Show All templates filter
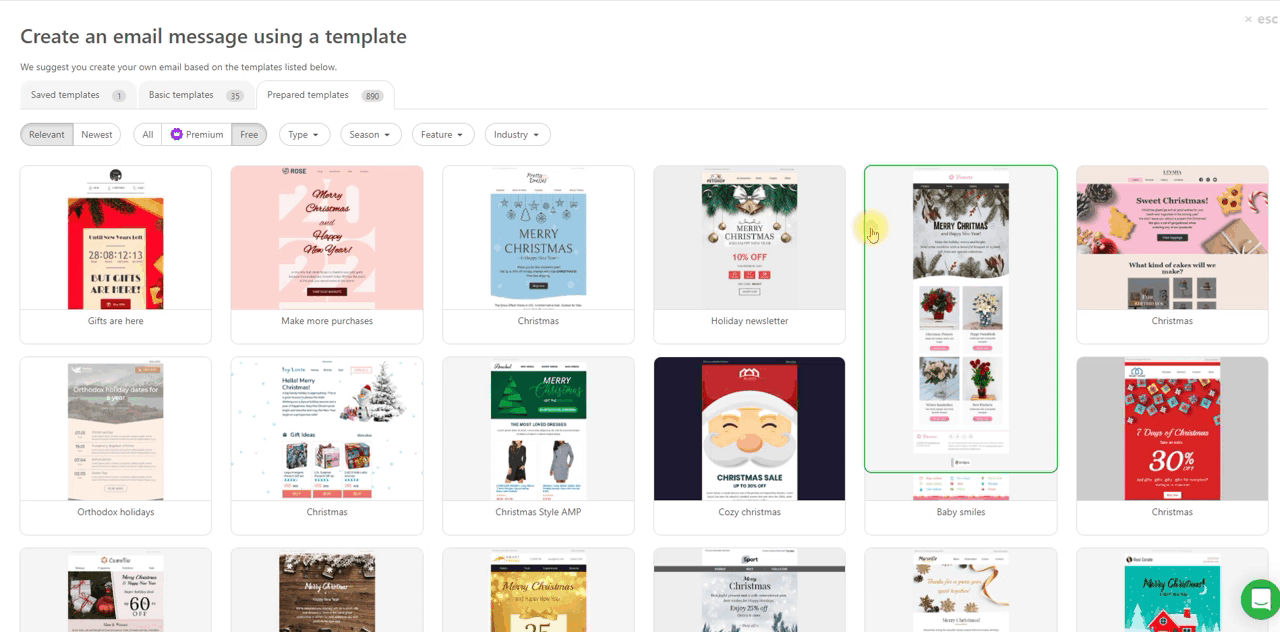 [x=148, y=134]
